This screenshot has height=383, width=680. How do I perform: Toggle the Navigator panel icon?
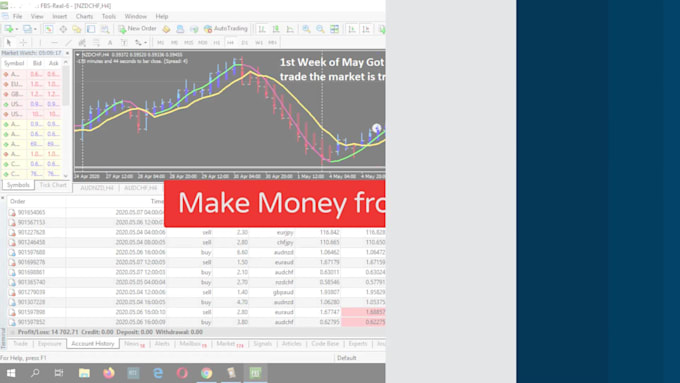tap(77, 29)
